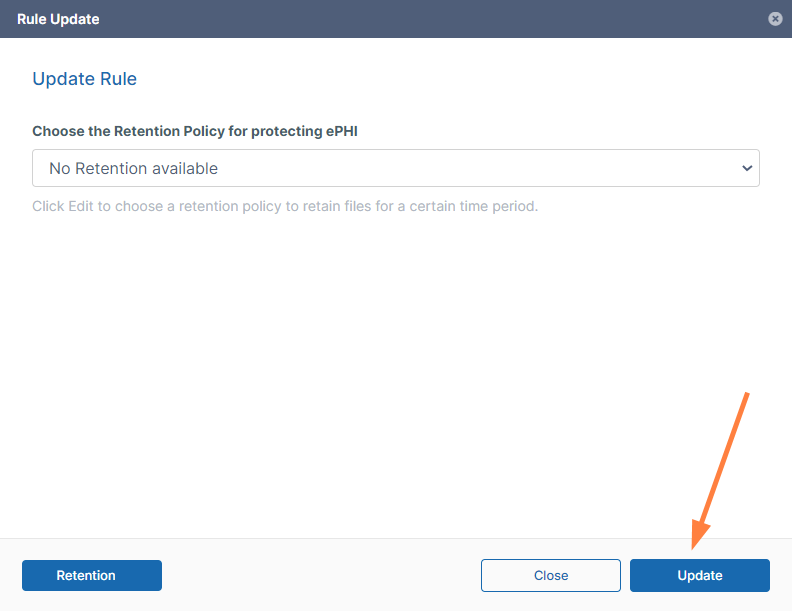This screenshot has height=611, width=792.
Task: Click the helper text about retaining files
Action: pyautogui.click(x=285, y=207)
